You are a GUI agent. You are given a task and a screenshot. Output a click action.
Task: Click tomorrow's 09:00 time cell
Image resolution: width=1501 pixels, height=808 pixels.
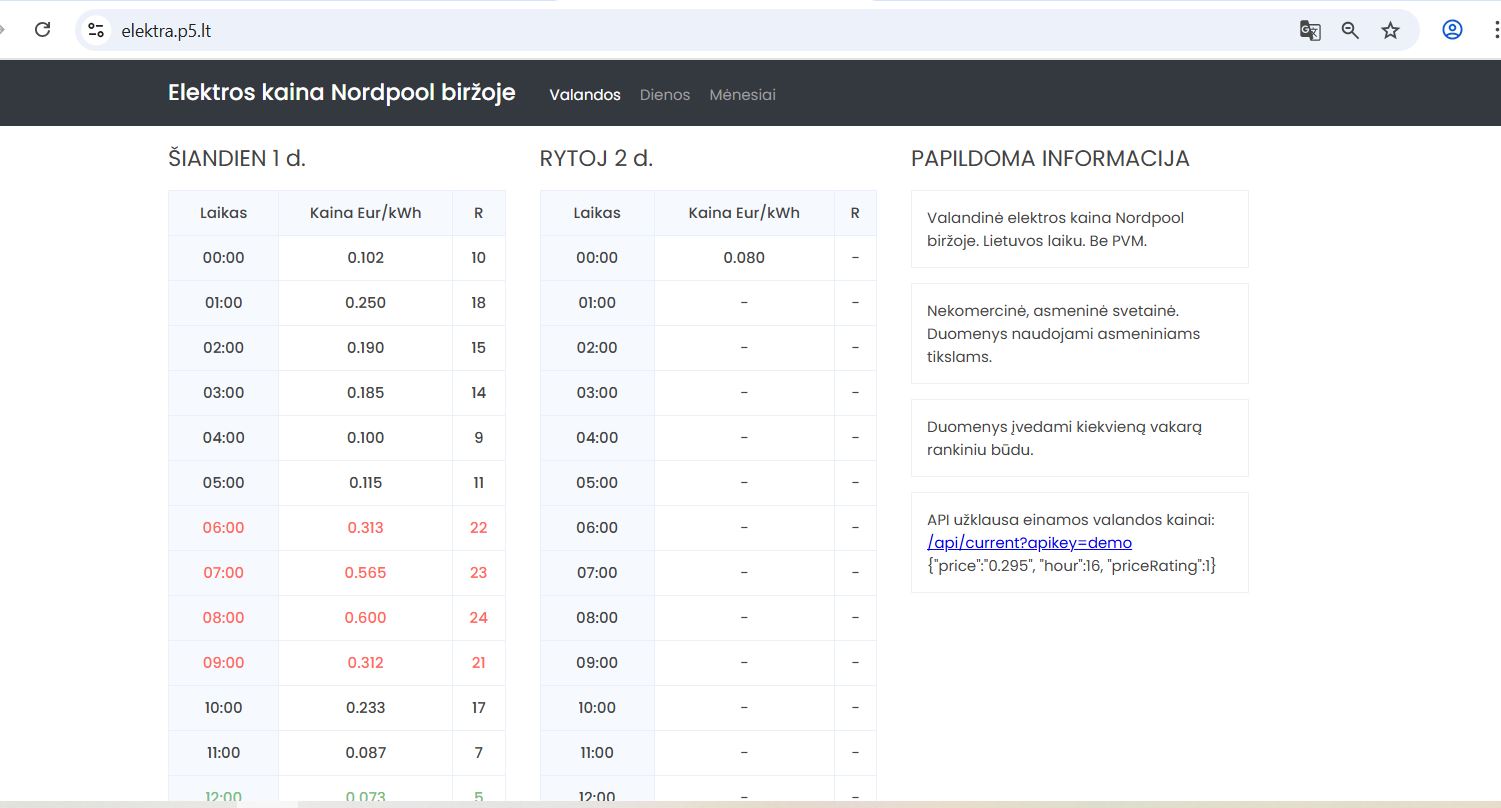pos(597,663)
